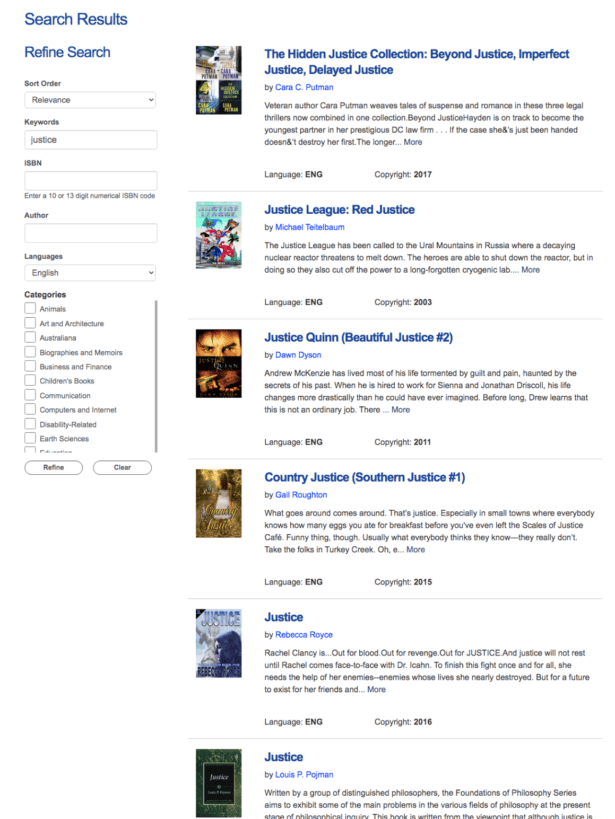
Task: Click Copyright: 2016 text
Action: coord(403,722)
